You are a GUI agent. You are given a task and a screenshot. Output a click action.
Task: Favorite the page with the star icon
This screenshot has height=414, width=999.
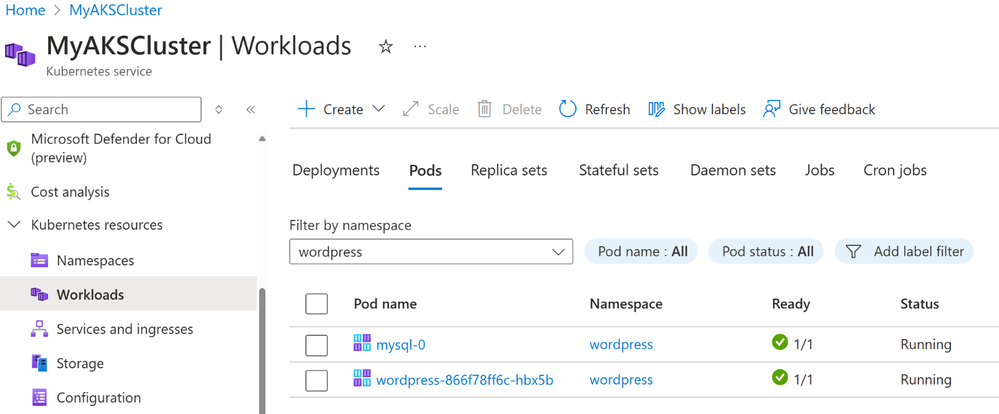coord(385,46)
